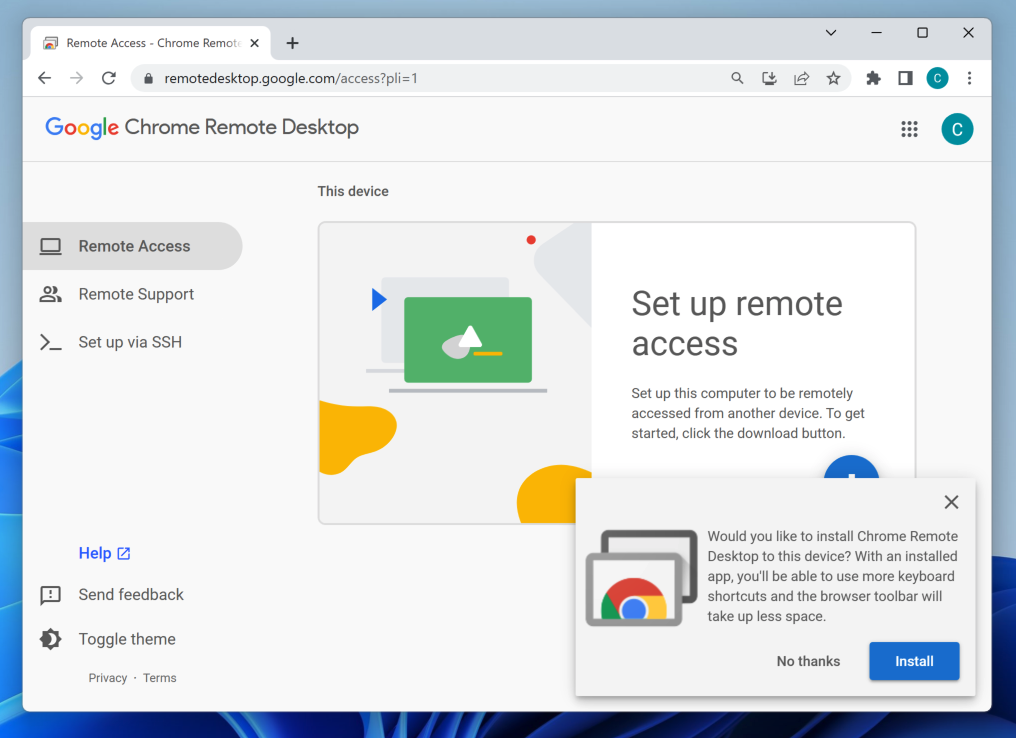Share this page using the share icon
The height and width of the screenshot is (738, 1016).
[x=802, y=78]
